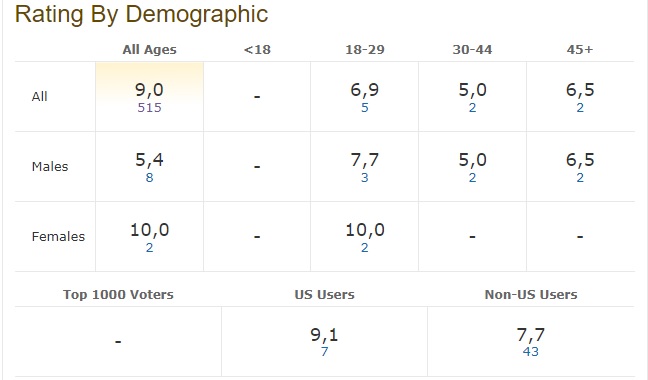Click the Males All Ages 8 votes link
This screenshot has height=380, width=648.
(149, 178)
